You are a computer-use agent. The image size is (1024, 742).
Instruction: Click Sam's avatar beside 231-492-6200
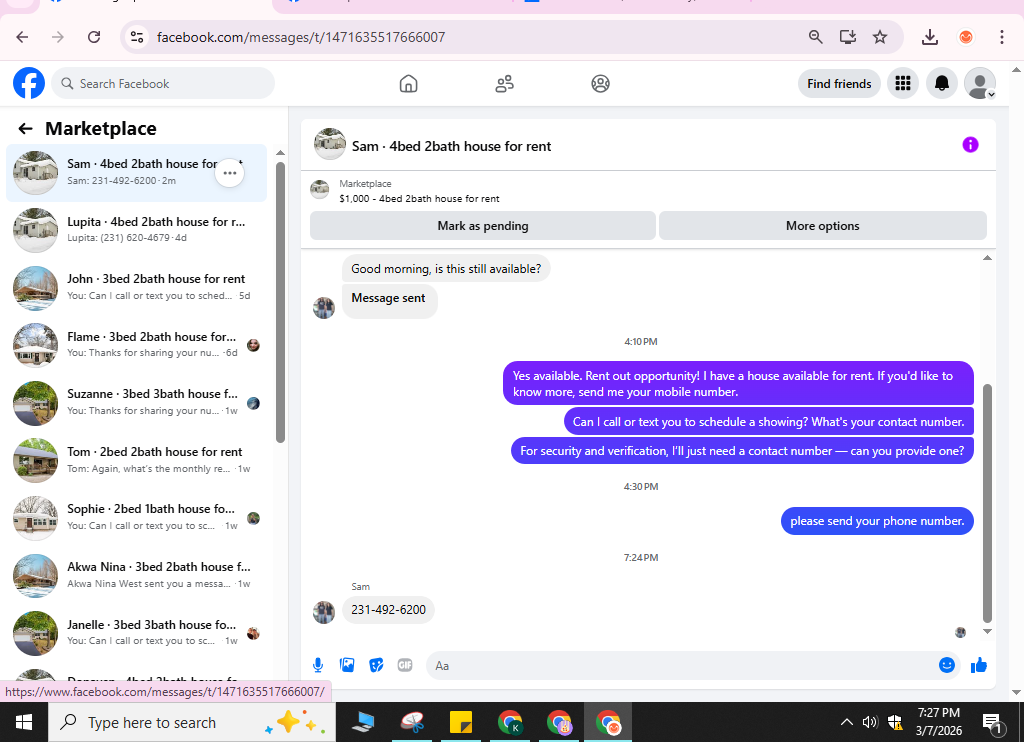click(324, 612)
